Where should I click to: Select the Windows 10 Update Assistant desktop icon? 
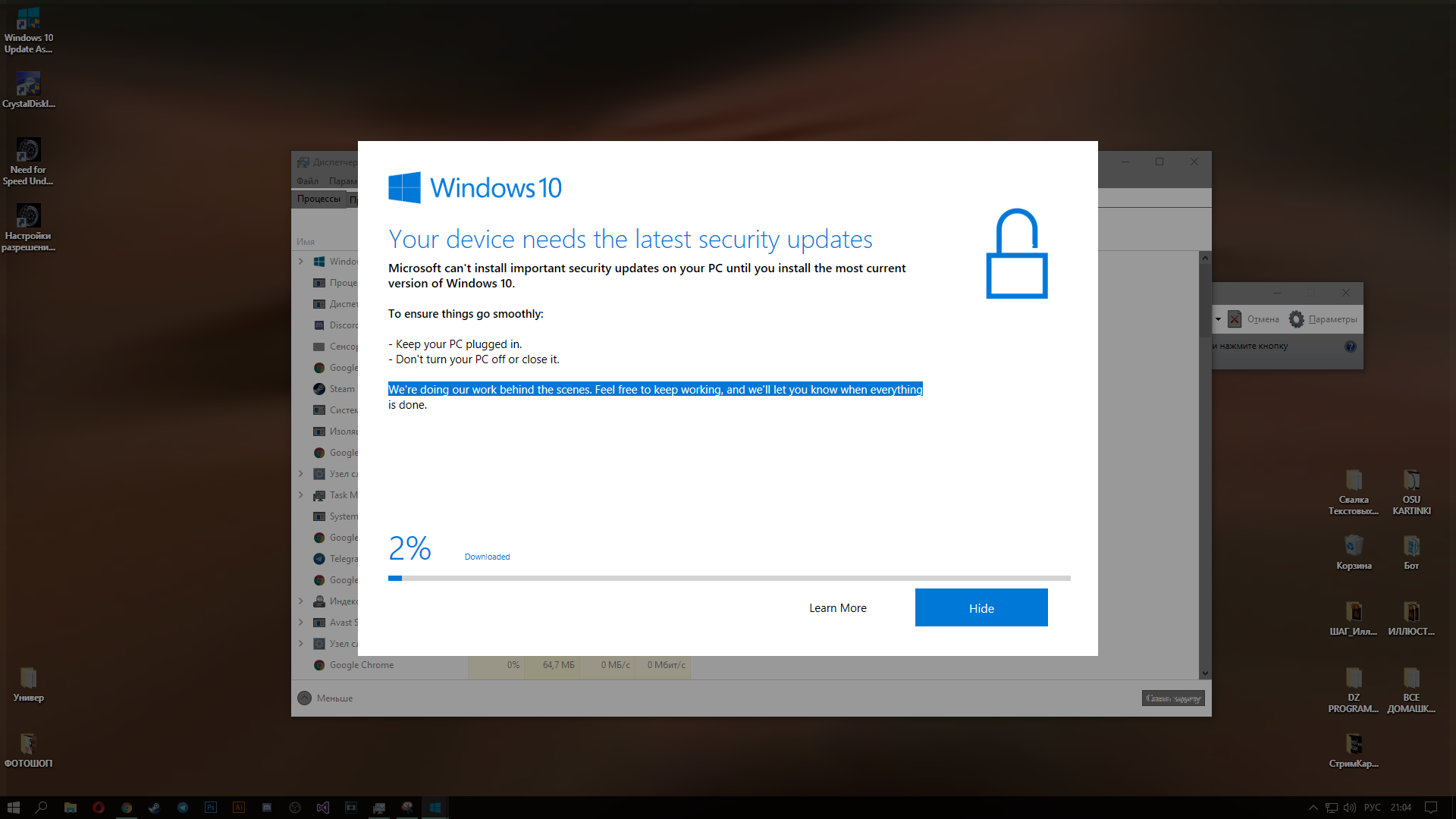click(x=28, y=30)
